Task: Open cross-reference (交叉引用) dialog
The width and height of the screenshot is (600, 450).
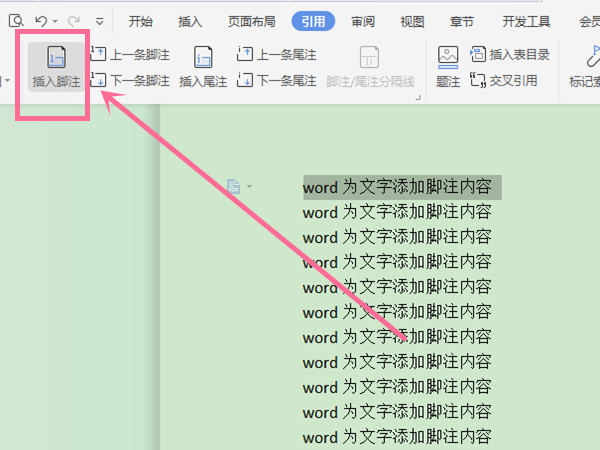Action: [503, 80]
